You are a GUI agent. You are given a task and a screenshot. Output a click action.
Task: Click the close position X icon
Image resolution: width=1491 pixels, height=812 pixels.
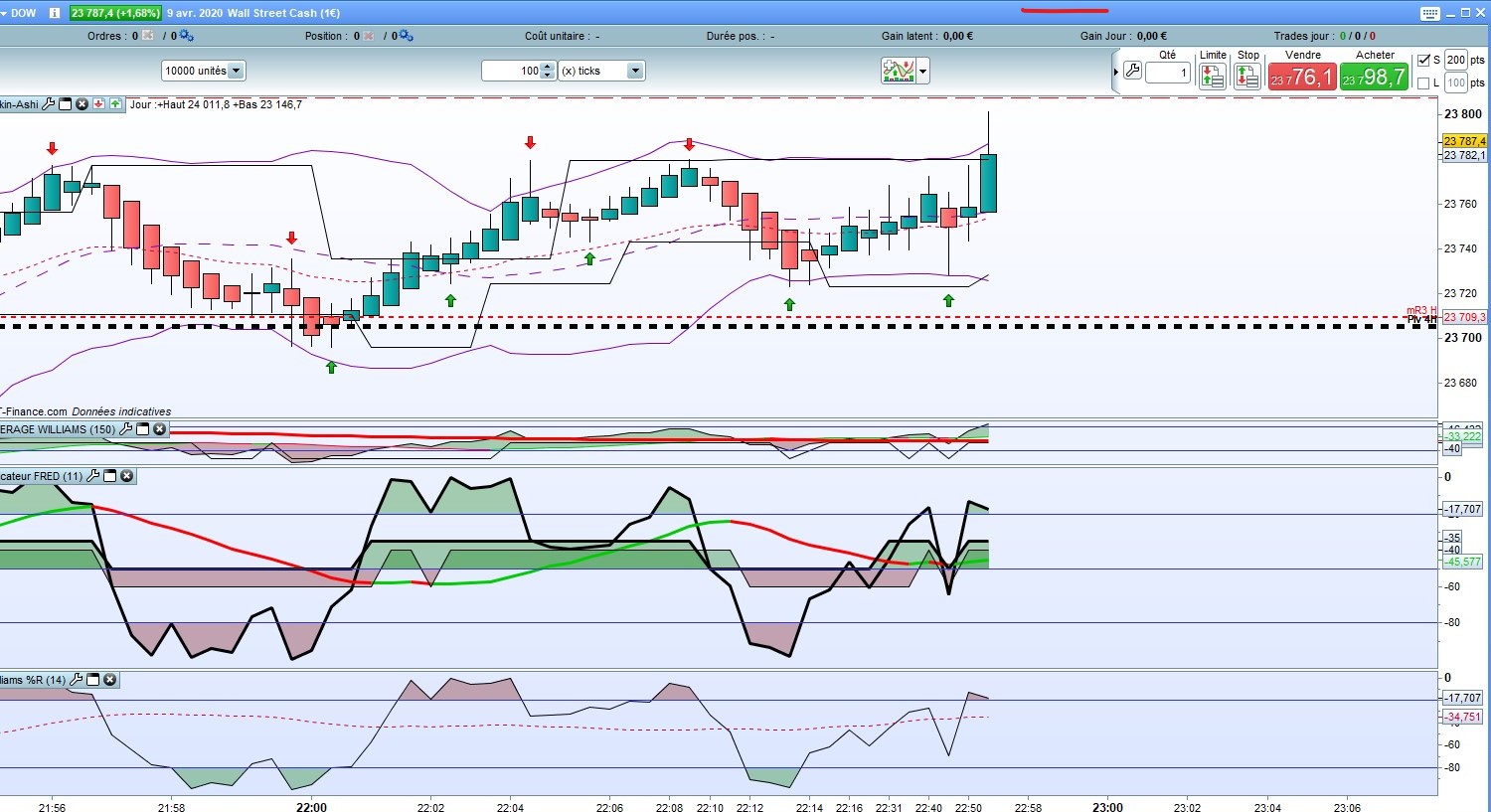369,36
